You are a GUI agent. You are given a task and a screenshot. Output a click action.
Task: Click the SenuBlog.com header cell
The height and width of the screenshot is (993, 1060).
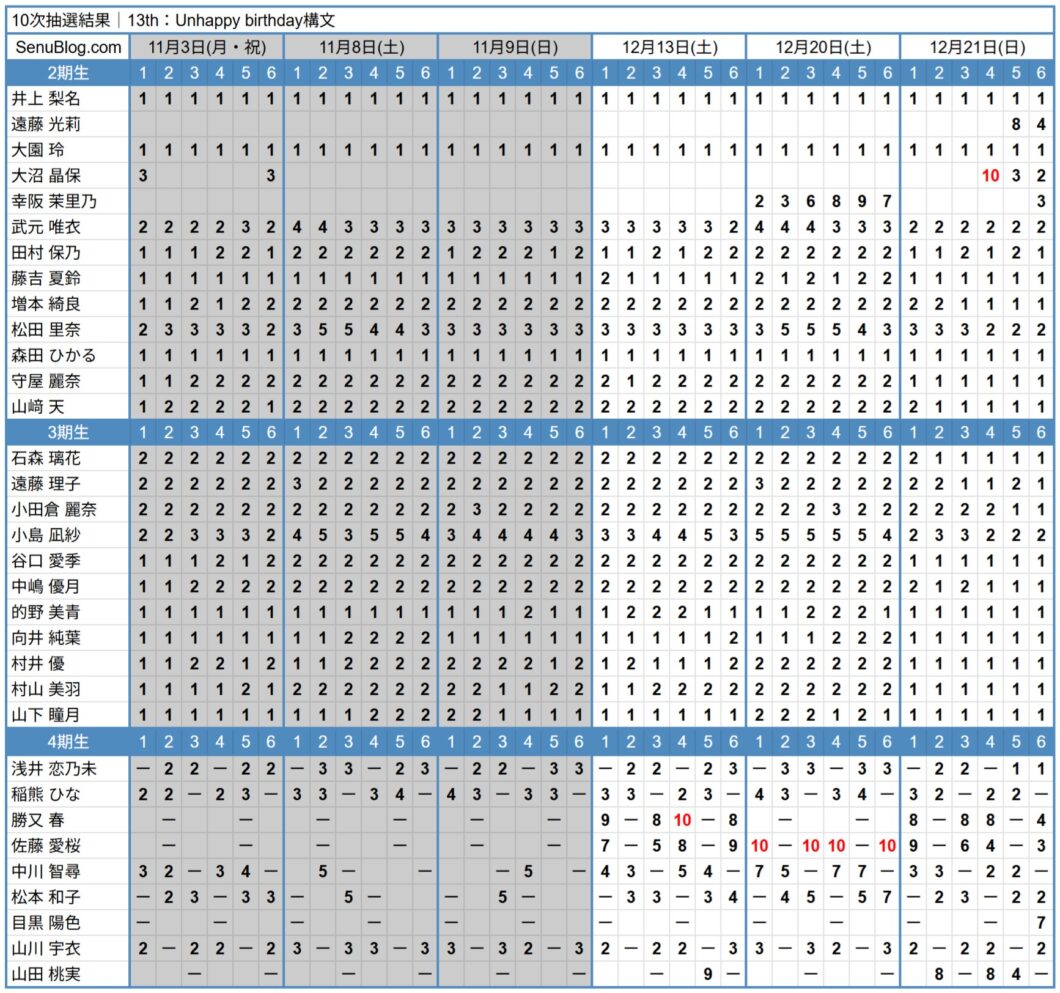68,47
